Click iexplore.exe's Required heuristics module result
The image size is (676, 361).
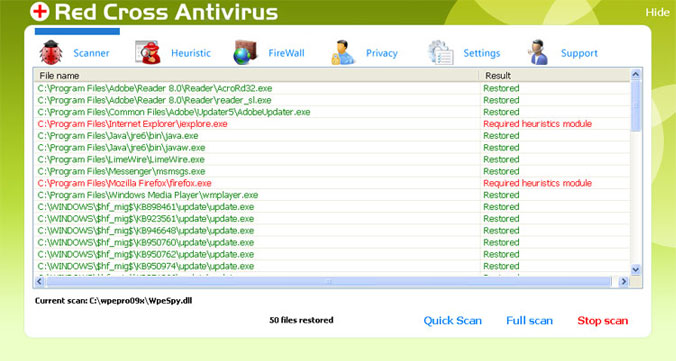[x=537, y=124]
